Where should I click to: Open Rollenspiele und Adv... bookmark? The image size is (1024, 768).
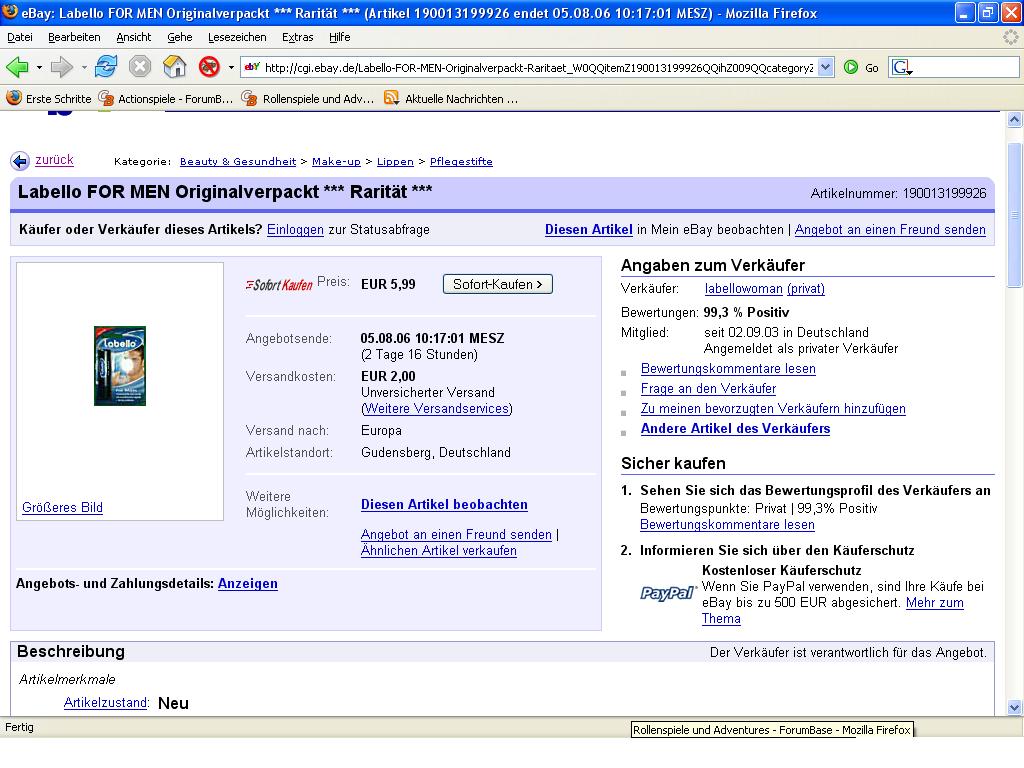[x=308, y=99]
